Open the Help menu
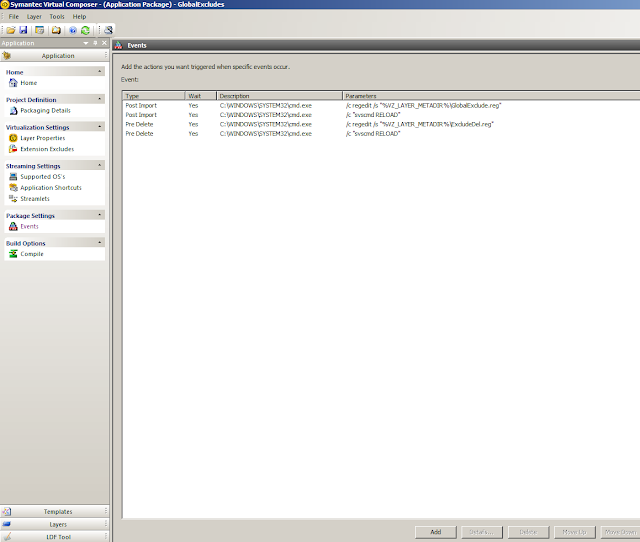 tap(79, 17)
